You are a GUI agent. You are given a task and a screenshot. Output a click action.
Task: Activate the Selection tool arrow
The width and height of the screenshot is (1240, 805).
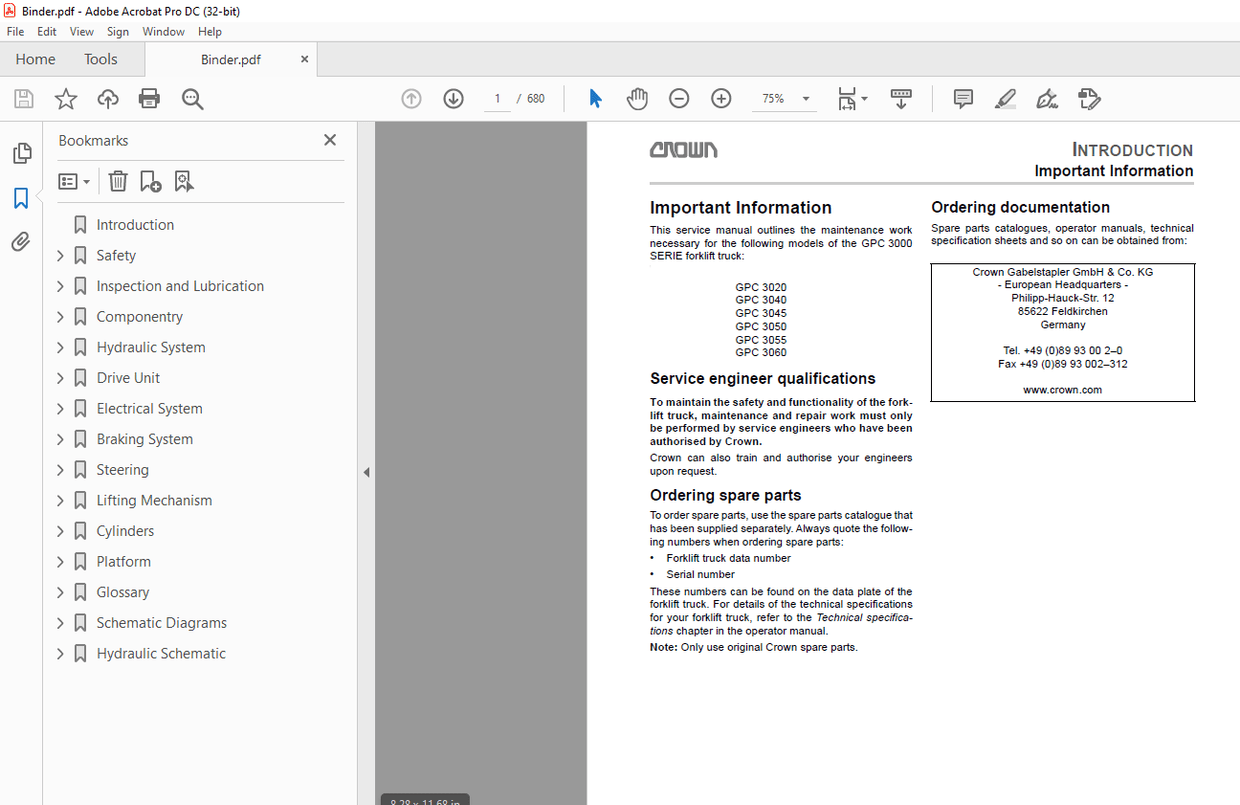tap(595, 98)
